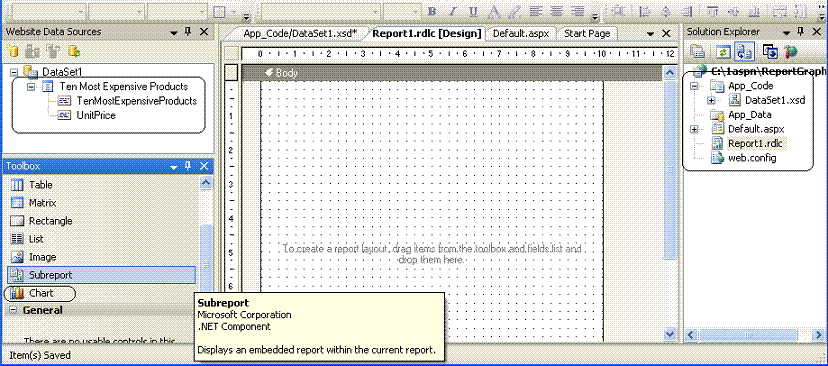This screenshot has width=828, height=366.
Task: Click Center align toolbar icon
Action: (557, 12)
